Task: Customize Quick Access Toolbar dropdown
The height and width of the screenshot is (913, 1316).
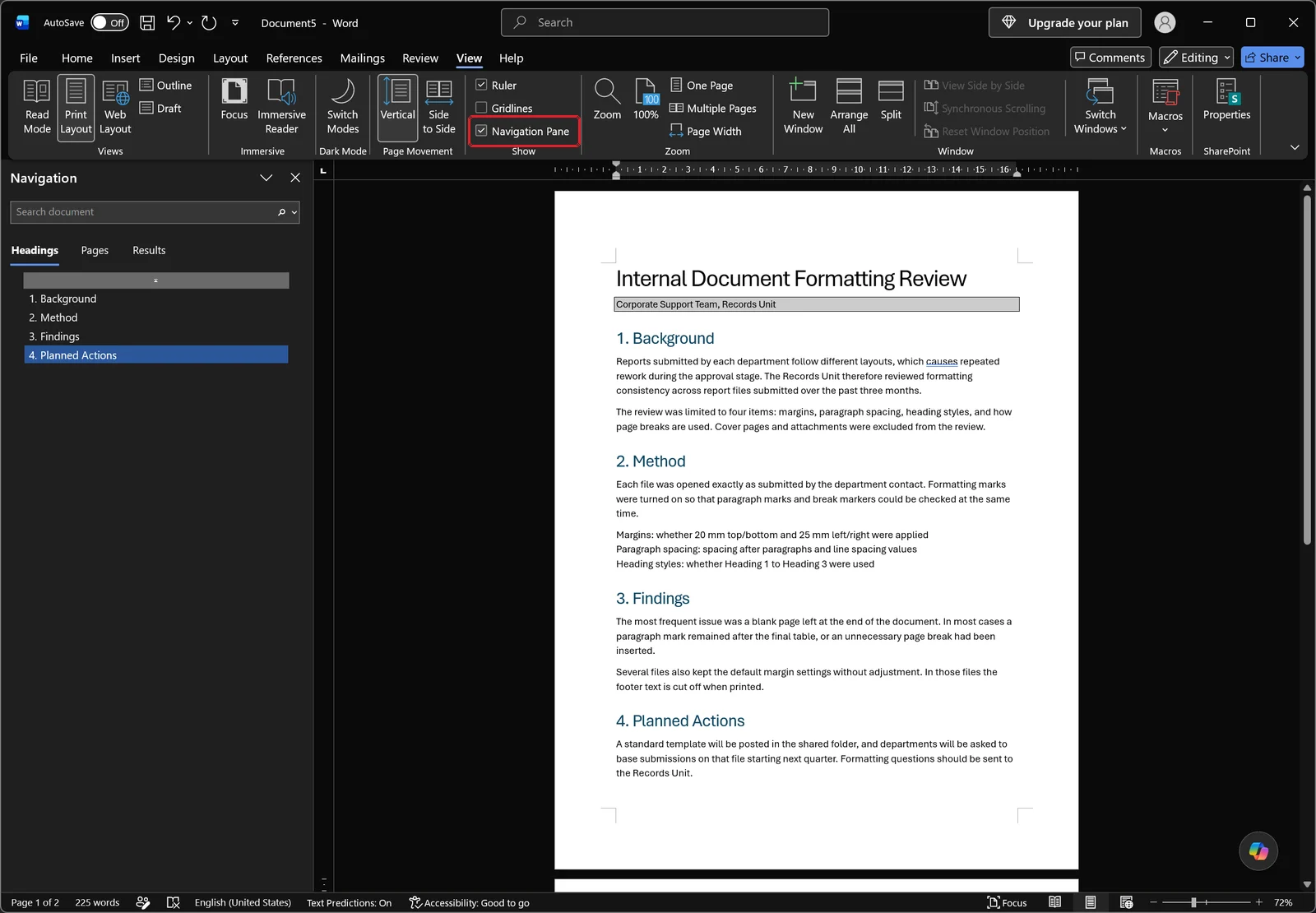Action: pyautogui.click(x=235, y=23)
